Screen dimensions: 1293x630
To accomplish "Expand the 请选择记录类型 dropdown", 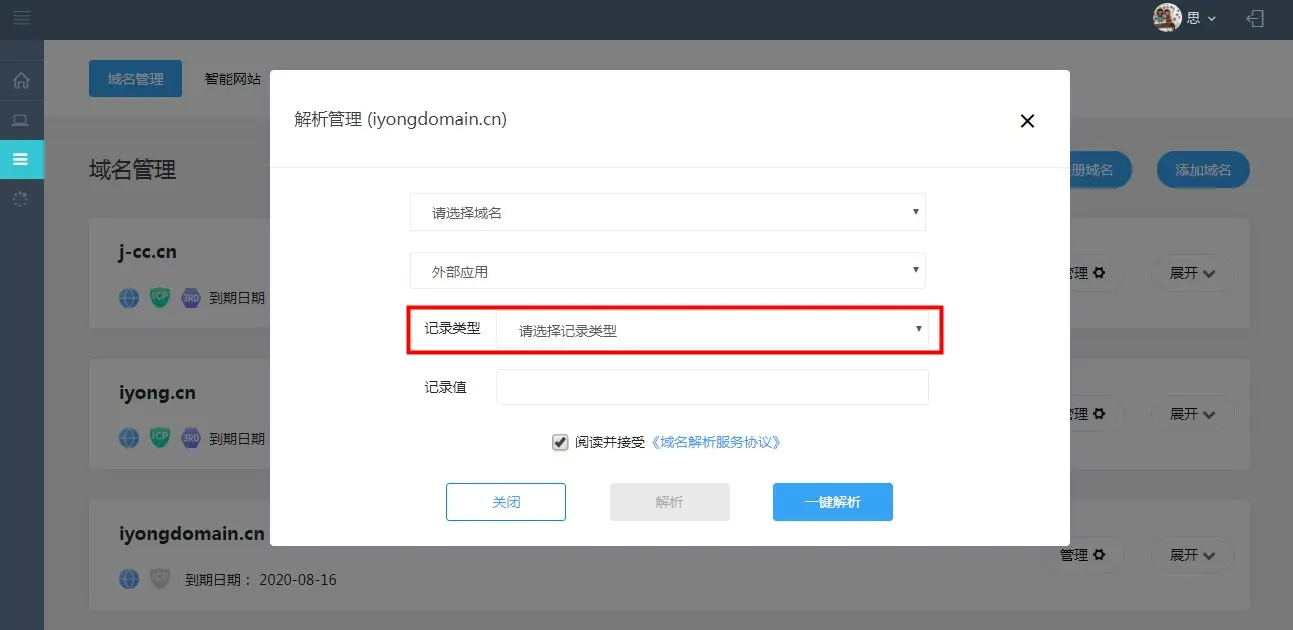I will coord(711,330).
